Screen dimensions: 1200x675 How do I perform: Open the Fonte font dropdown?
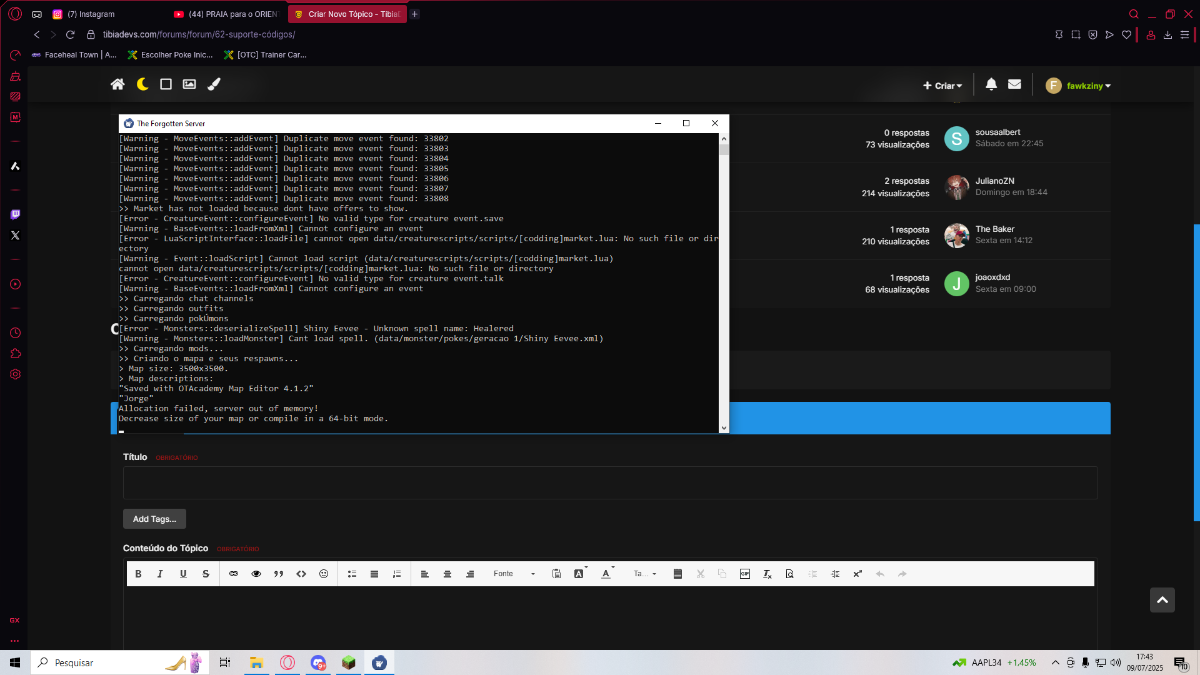point(514,574)
